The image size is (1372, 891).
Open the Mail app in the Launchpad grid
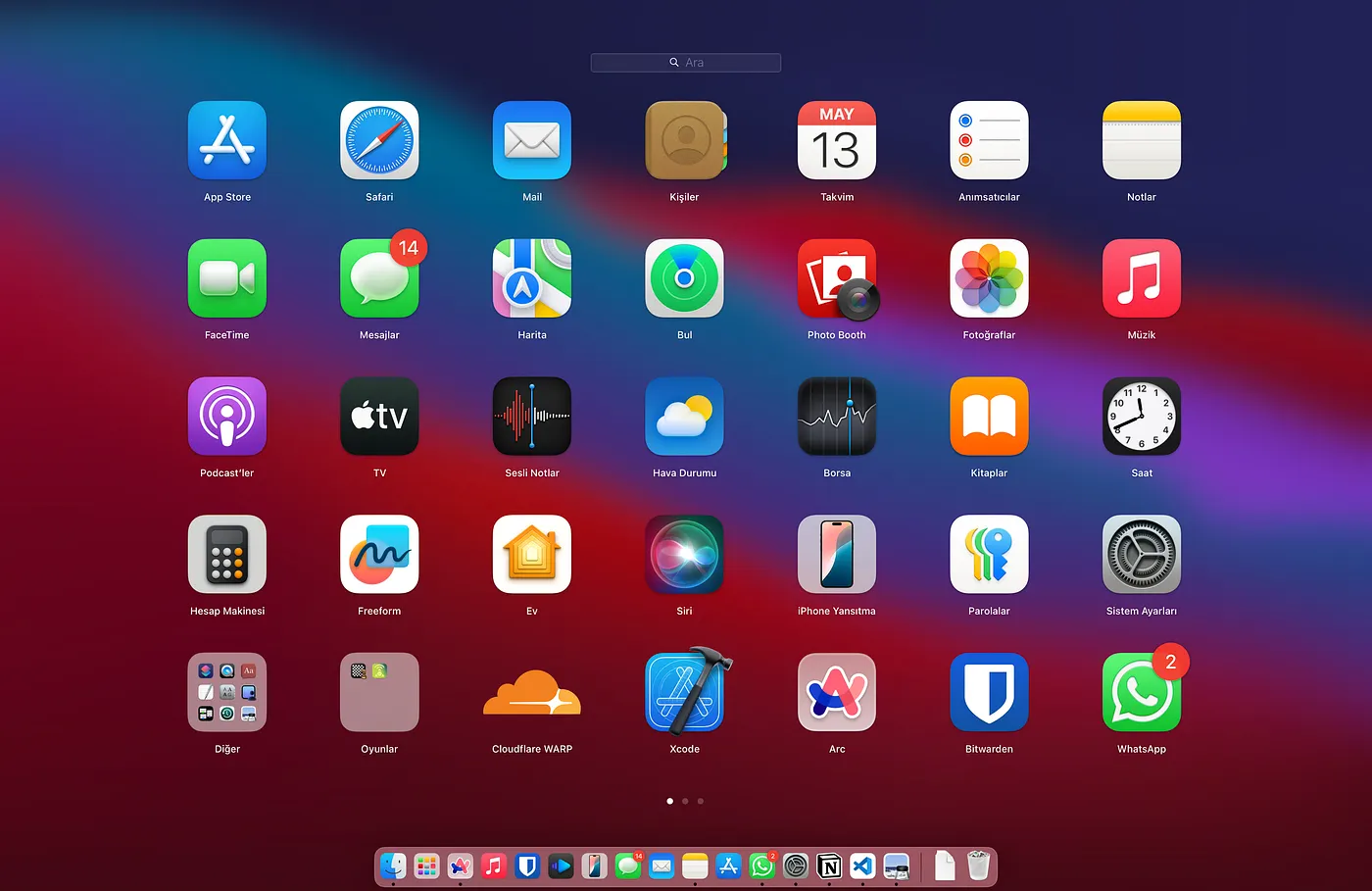coord(532,140)
